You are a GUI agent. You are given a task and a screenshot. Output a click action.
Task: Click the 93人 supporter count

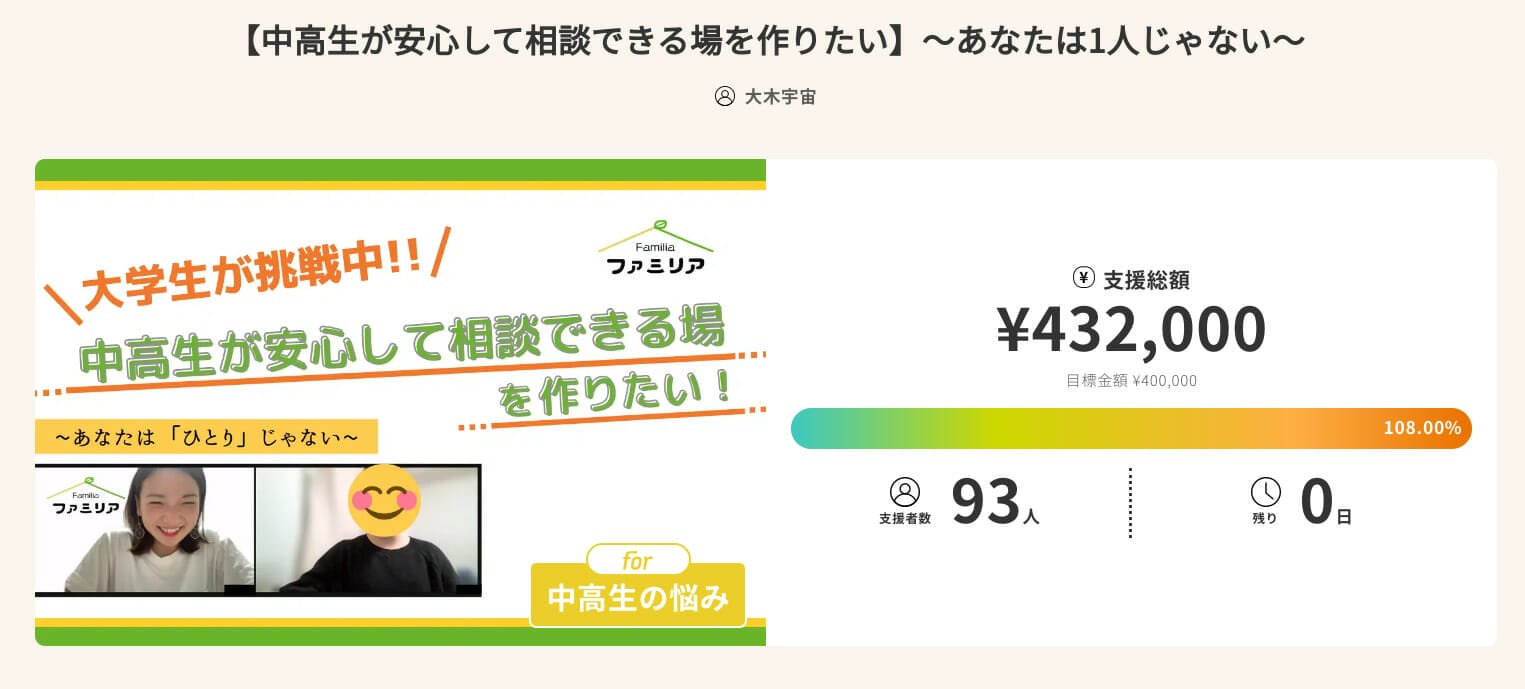pyautogui.click(x=994, y=502)
